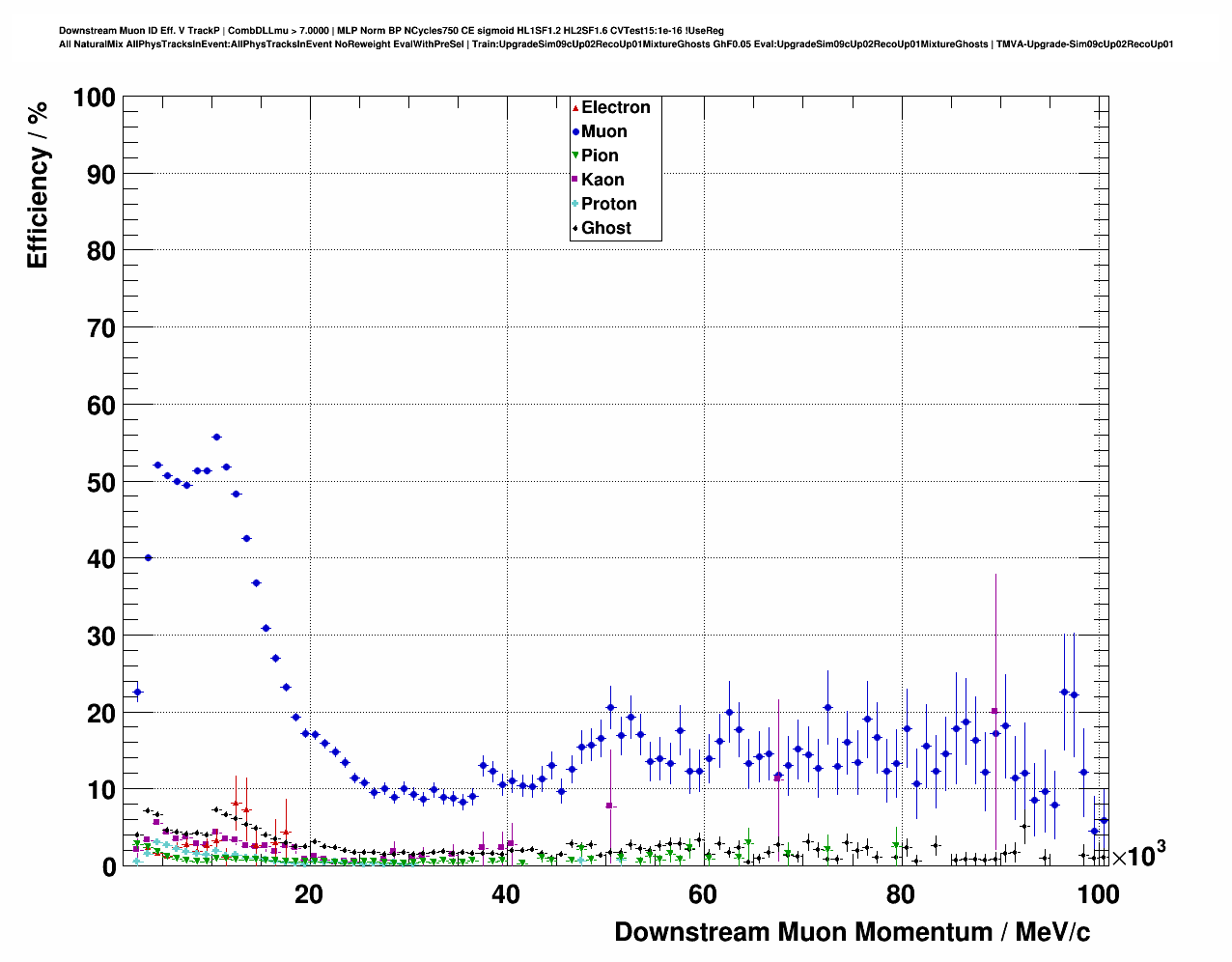Click the plot title line beginning Downstream Muon ID Eff.
The image size is (1232, 962).
coord(391,31)
